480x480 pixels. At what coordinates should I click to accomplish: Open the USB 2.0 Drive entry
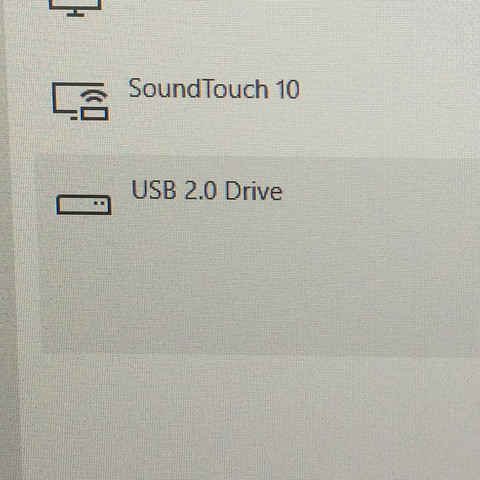[x=257, y=255]
